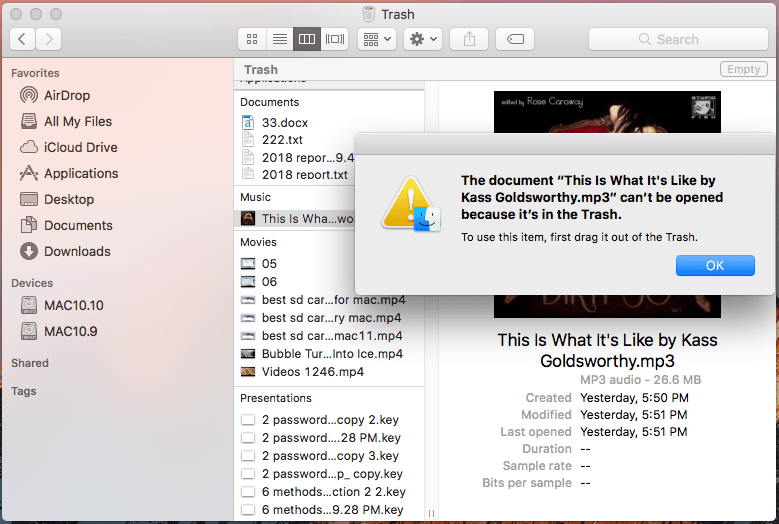Select Videos 1246.mp4
The image size is (779, 524).
(x=312, y=372)
